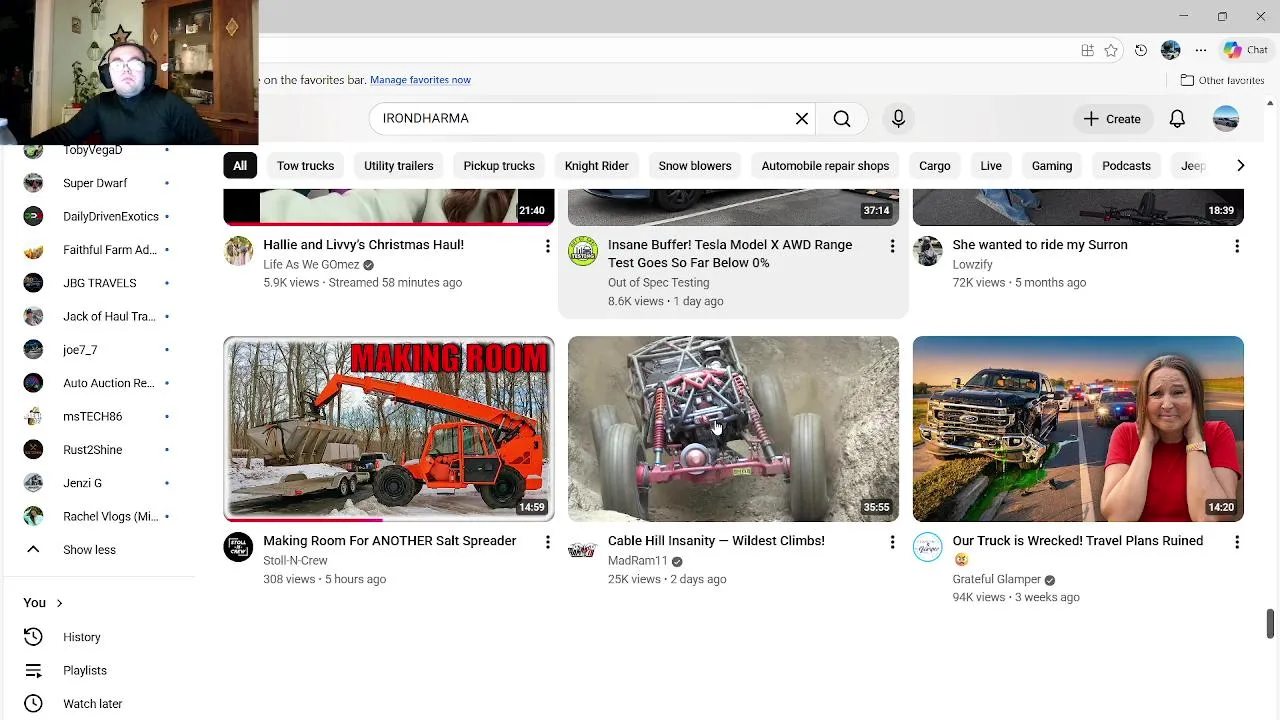Screen dimensions: 1280x720
Task: Open the JBG TRAVELS subscription
Action: pyautogui.click(x=98, y=283)
